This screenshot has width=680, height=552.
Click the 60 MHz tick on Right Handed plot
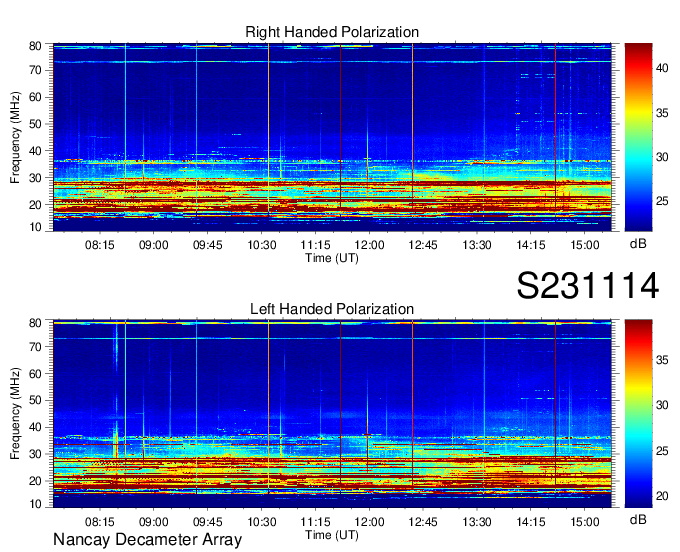[x=35, y=97]
